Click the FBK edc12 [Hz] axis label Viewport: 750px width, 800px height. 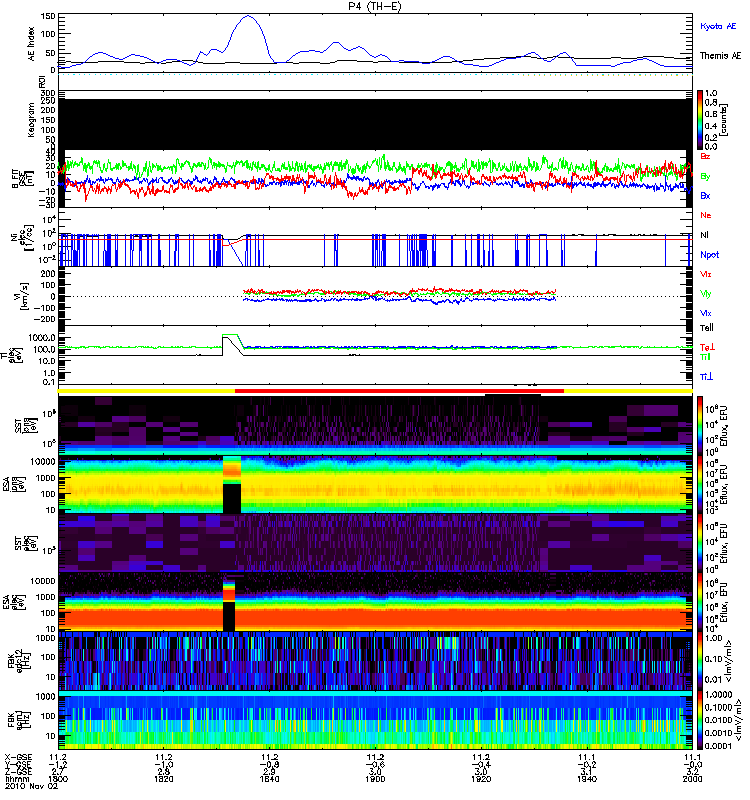click(x=19, y=661)
